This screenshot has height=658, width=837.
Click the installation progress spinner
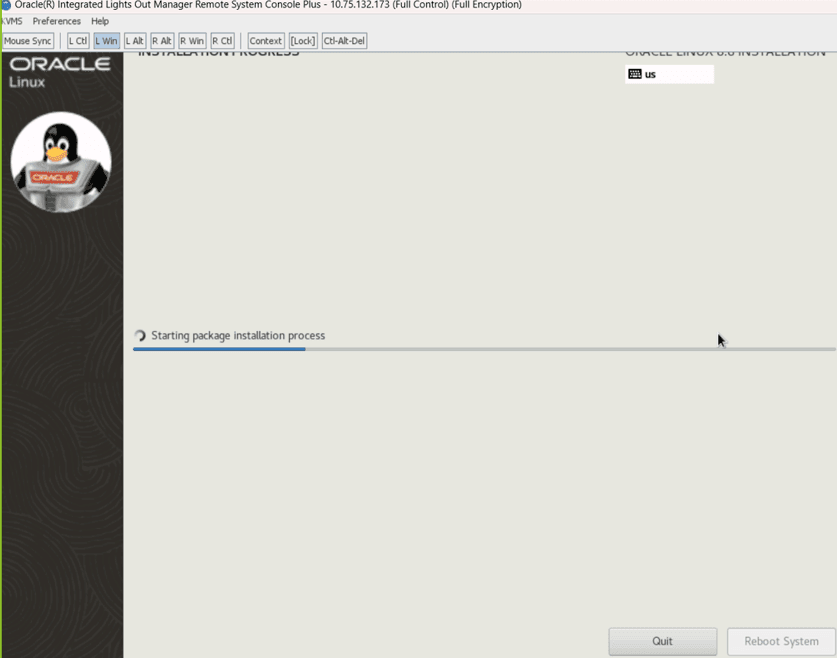click(139, 335)
